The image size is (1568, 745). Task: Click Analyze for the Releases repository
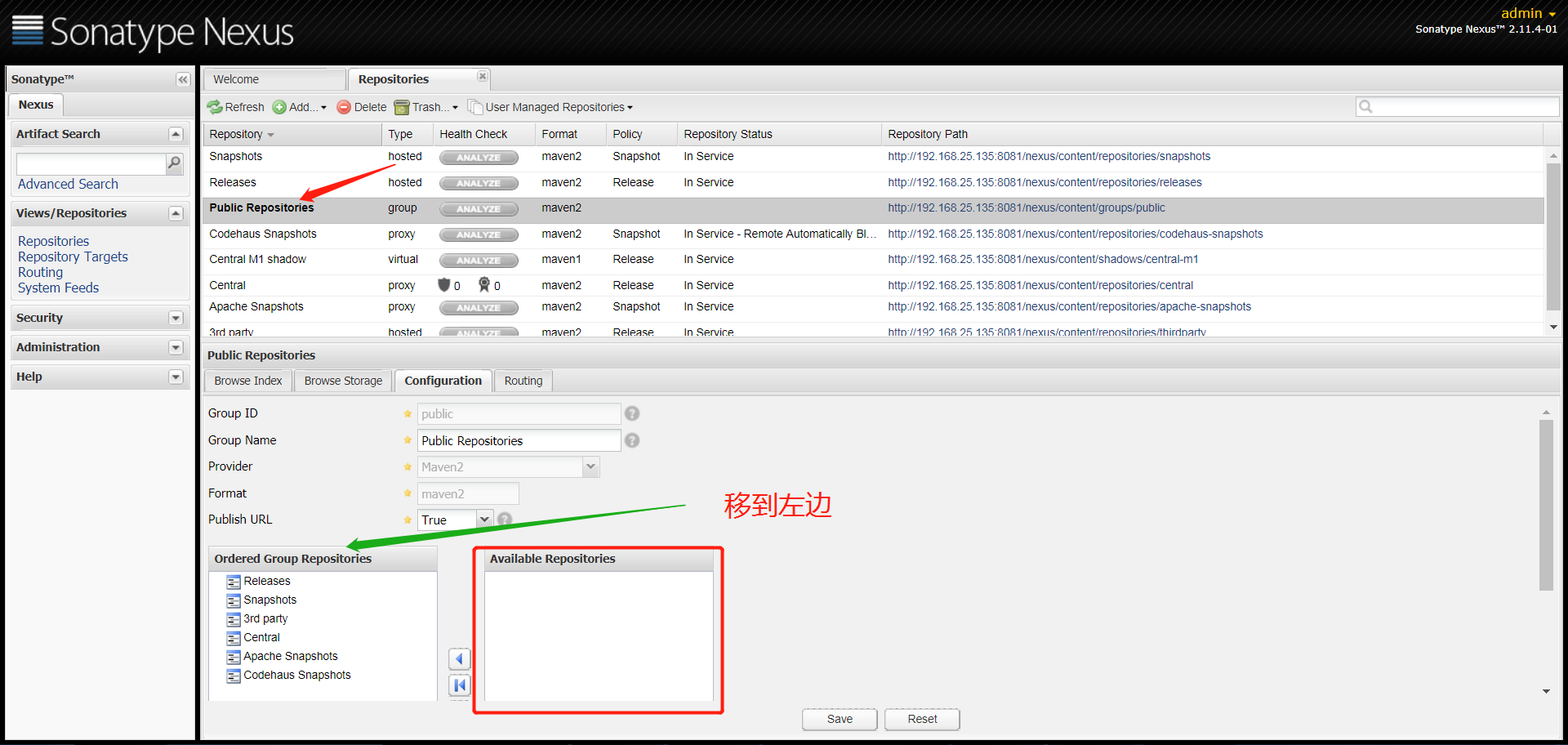point(479,183)
